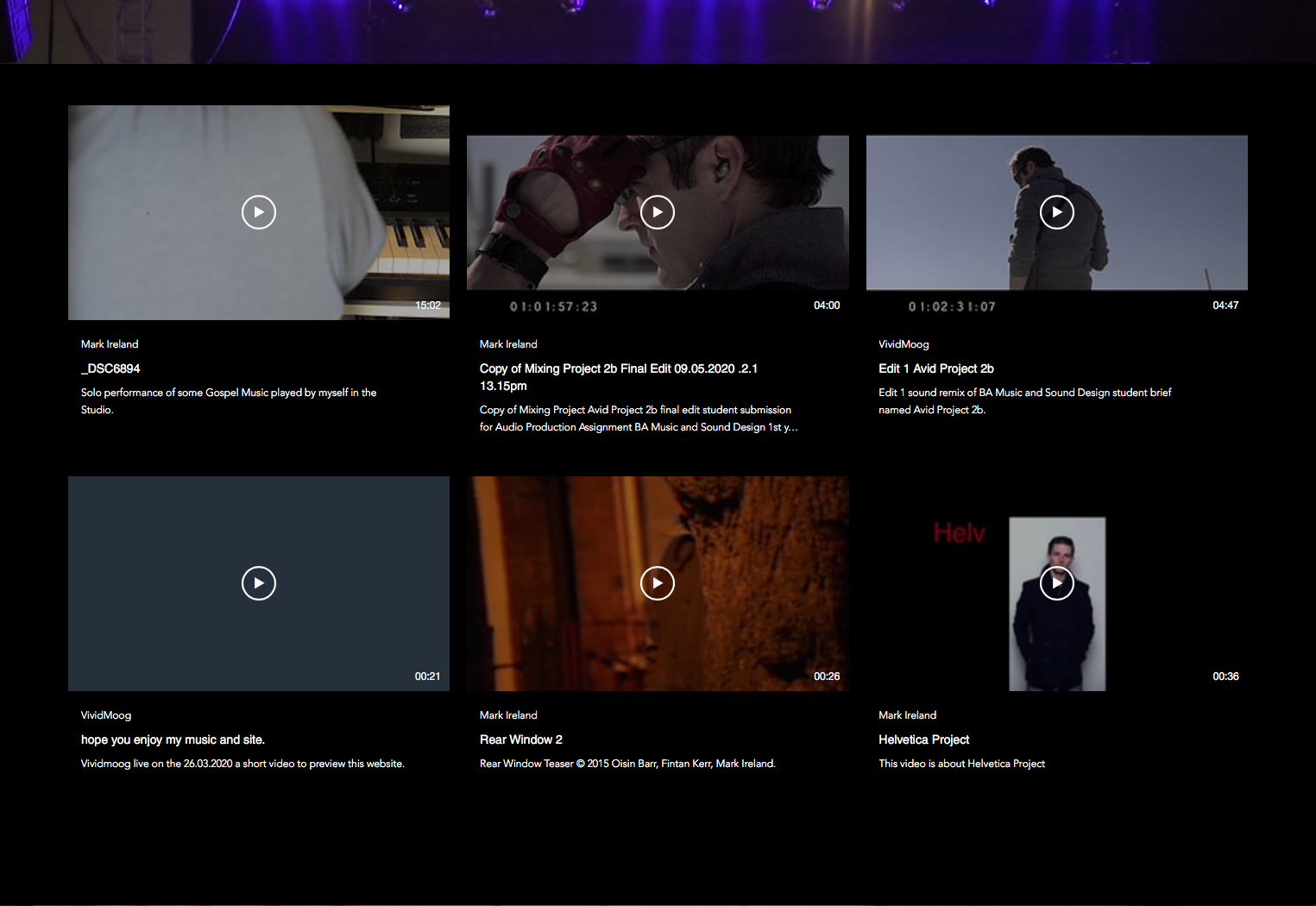Click author Mark Ireland above _DSC6894
The image size is (1316, 906).
coord(110,344)
